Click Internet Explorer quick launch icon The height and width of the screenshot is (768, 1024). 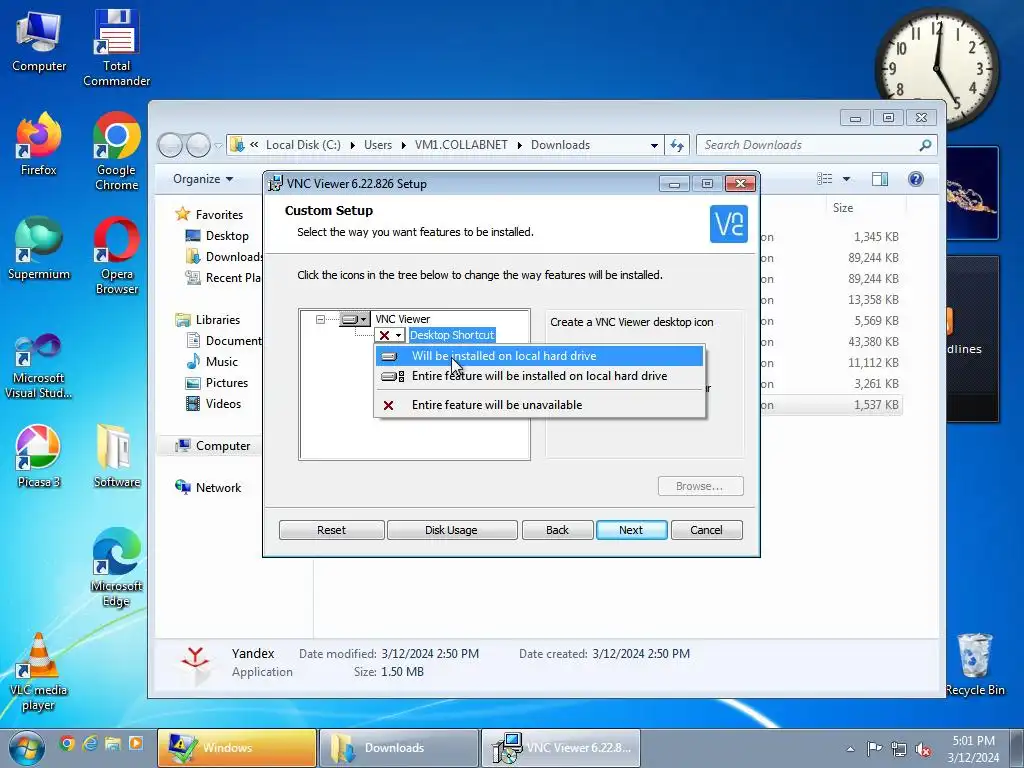[x=90, y=743]
